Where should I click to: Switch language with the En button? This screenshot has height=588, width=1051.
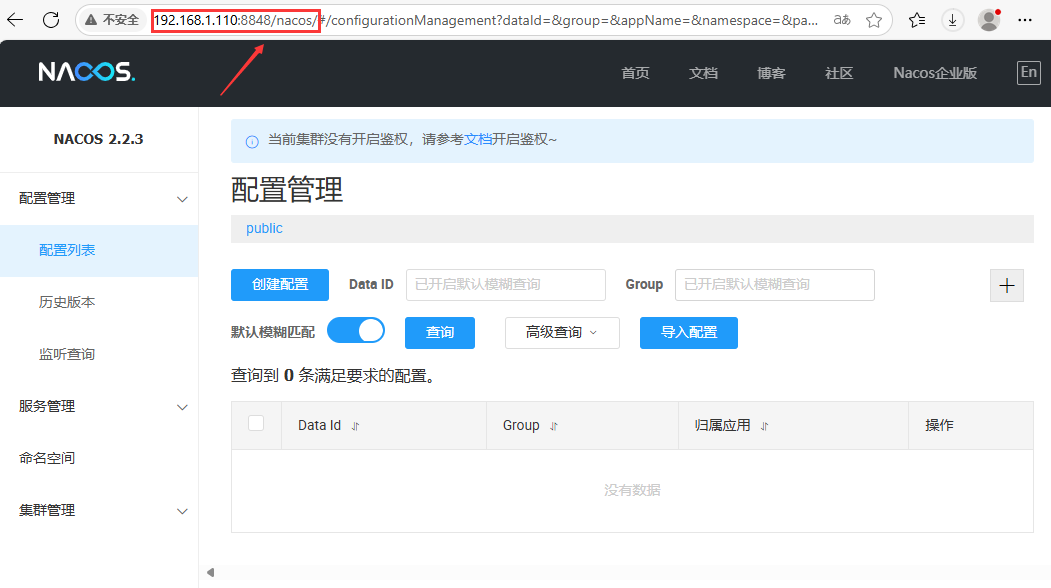click(1028, 72)
